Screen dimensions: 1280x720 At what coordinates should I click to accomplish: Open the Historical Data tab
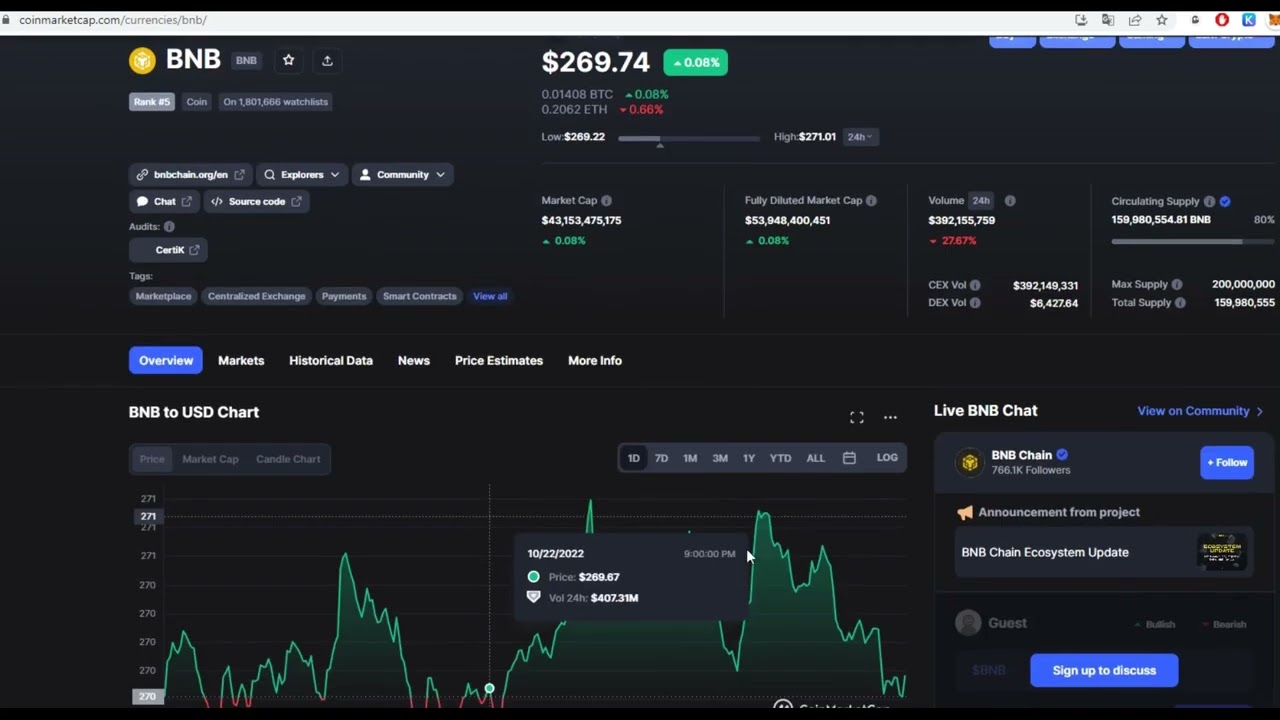pos(331,361)
